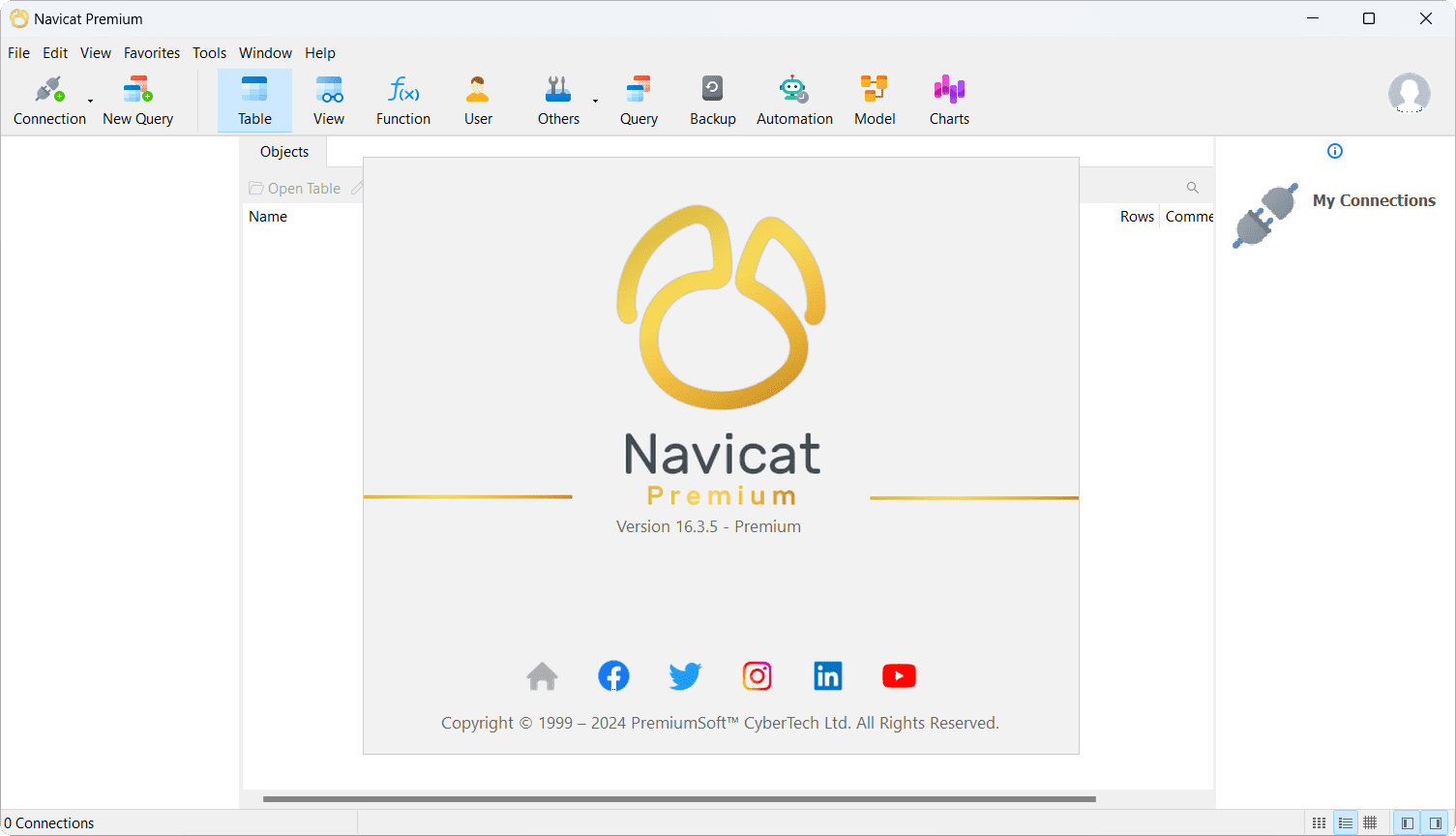Click the Connection plug icon in toolbar
Image resolution: width=1456 pixels, height=836 pixels.
click(49, 90)
